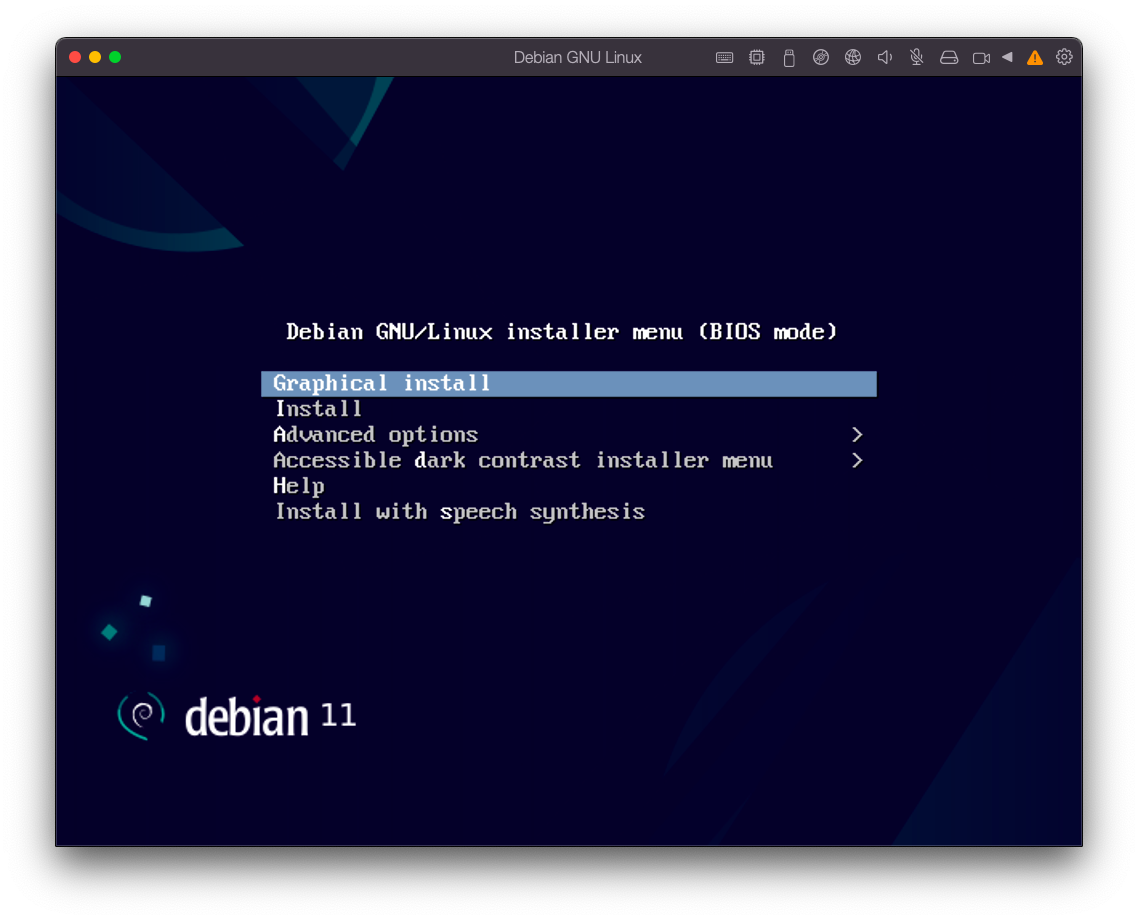Click the hard disk drive icon
Screen dimensions: 1138x920
tap(949, 58)
